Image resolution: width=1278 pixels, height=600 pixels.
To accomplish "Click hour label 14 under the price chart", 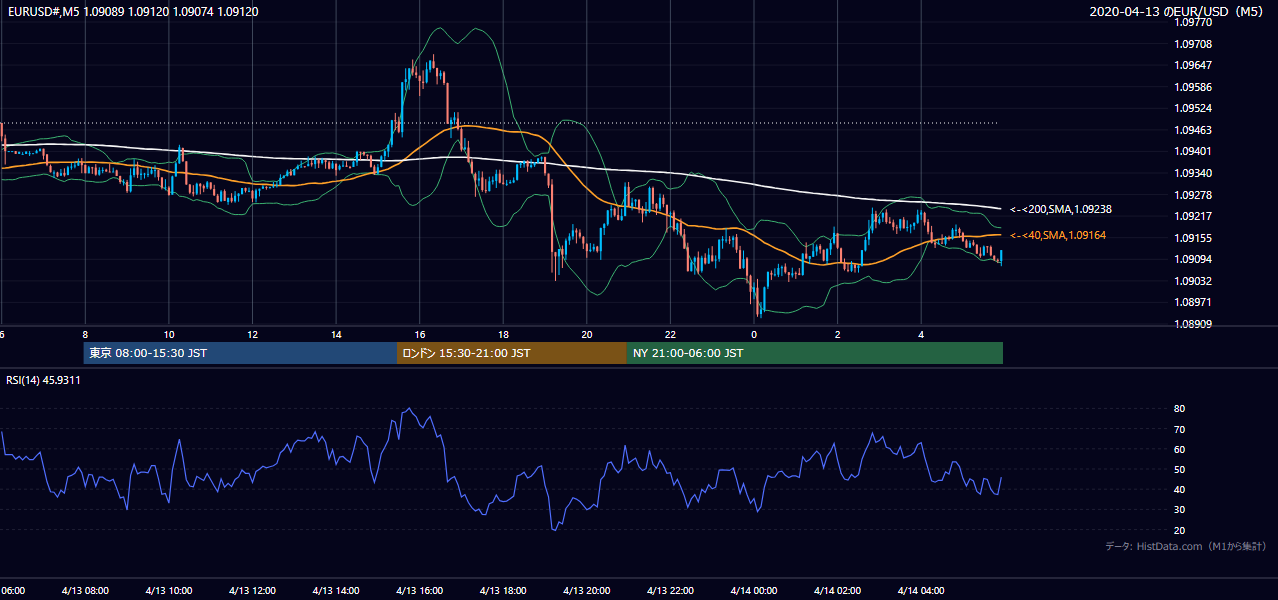I will (336, 334).
